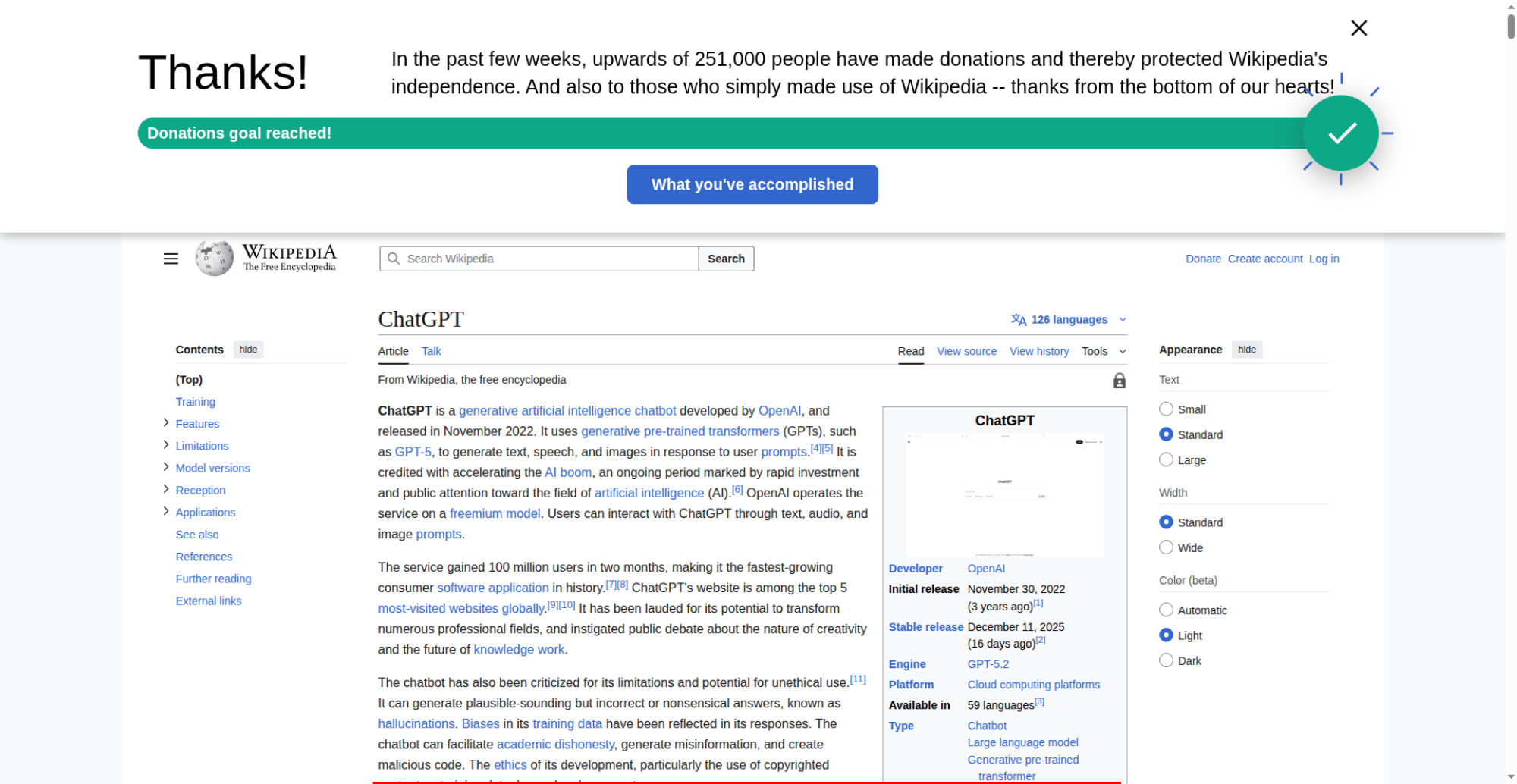The height and width of the screenshot is (784, 1517).
Task: Select the Small text size option
Action: (x=1166, y=409)
